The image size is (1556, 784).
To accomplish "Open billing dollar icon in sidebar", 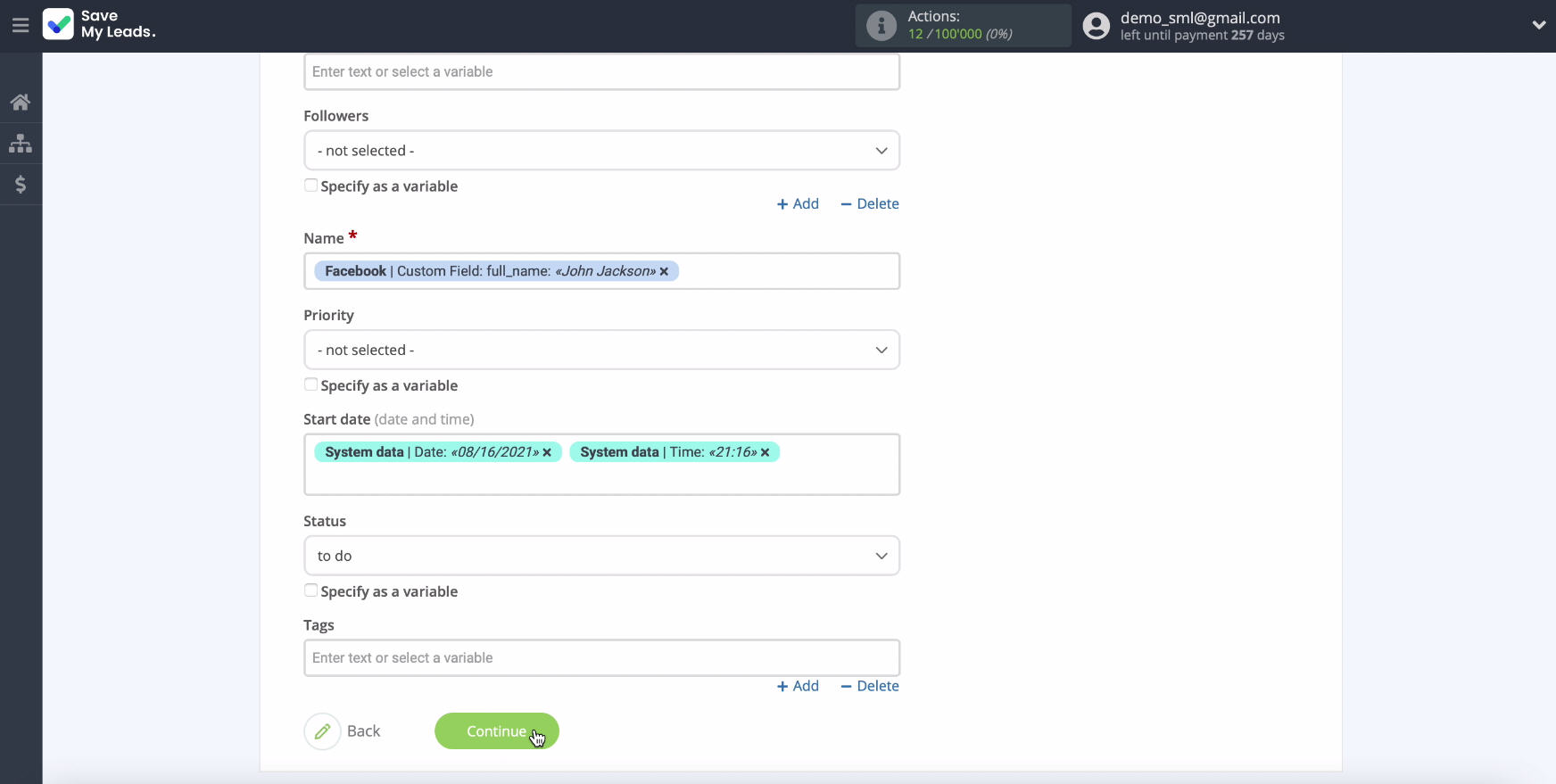I will [21, 185].
